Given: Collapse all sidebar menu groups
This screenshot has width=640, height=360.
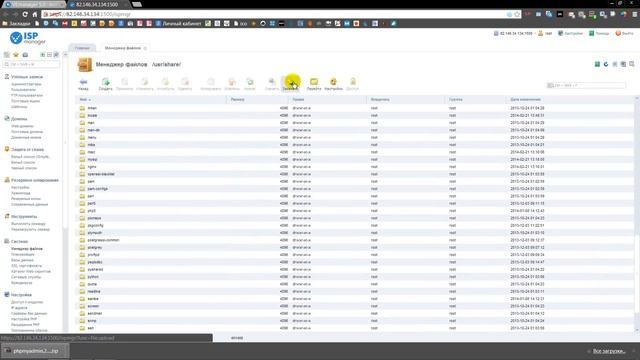Looking at the screenshot, I should pyautogui.click(x=49, y=55).
